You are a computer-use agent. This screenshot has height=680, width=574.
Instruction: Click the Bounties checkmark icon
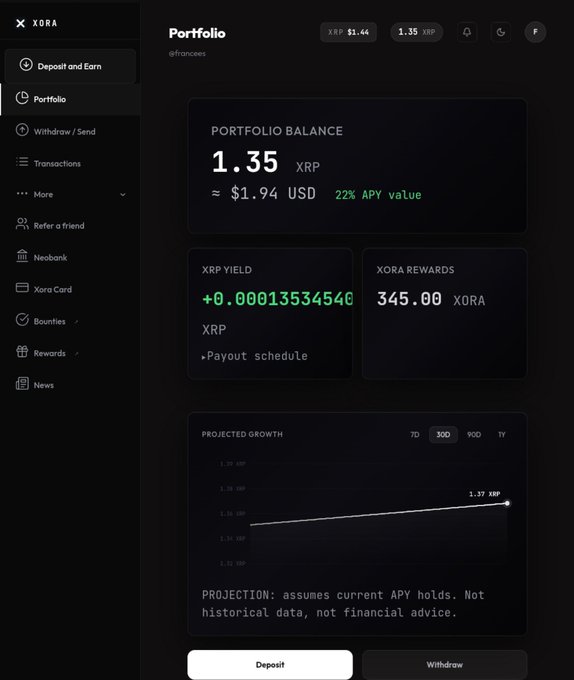point(22,320)
